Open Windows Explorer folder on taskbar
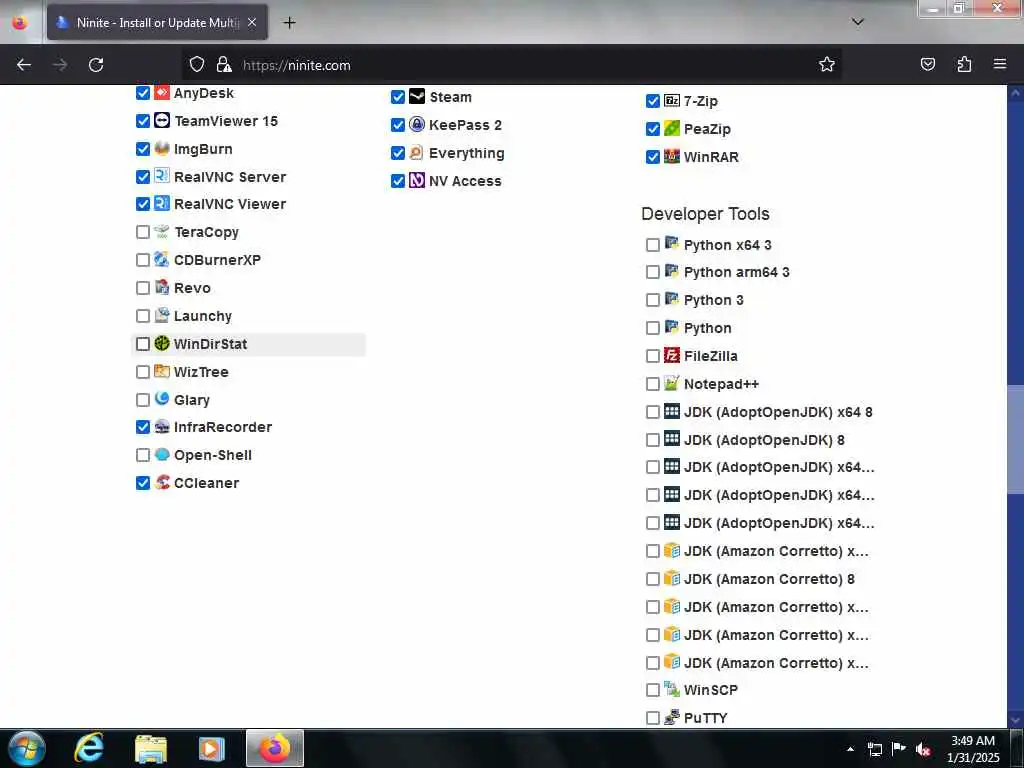Viewport: 1024px width, 768px height. click(151, 748)
